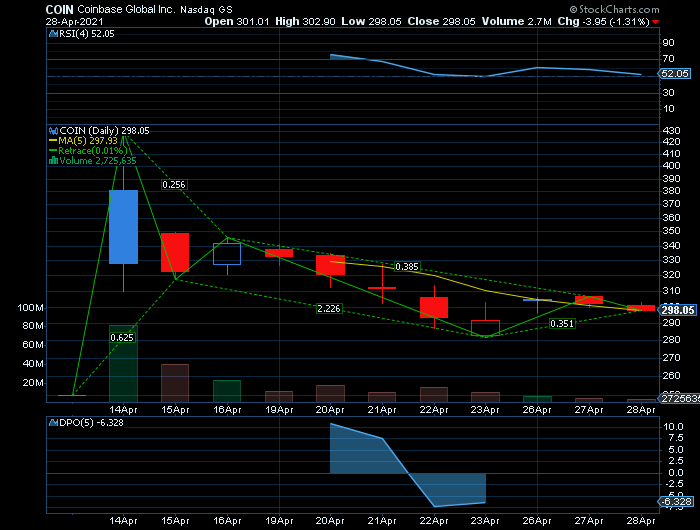
Task: Click the blue 14Apr candlestick body
Action: (123, 227)
